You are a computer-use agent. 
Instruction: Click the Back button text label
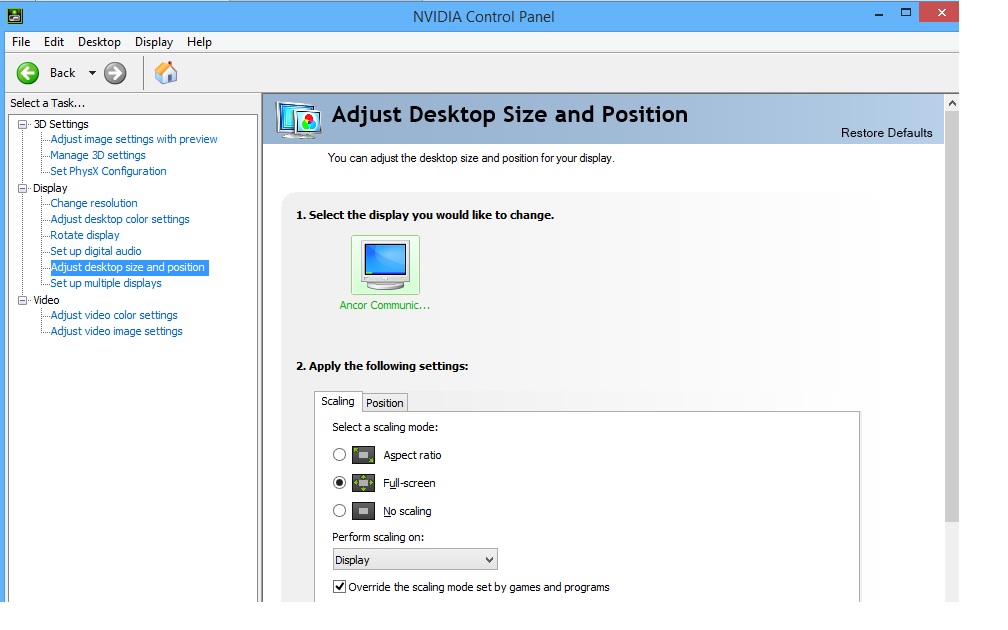point(62,73)
